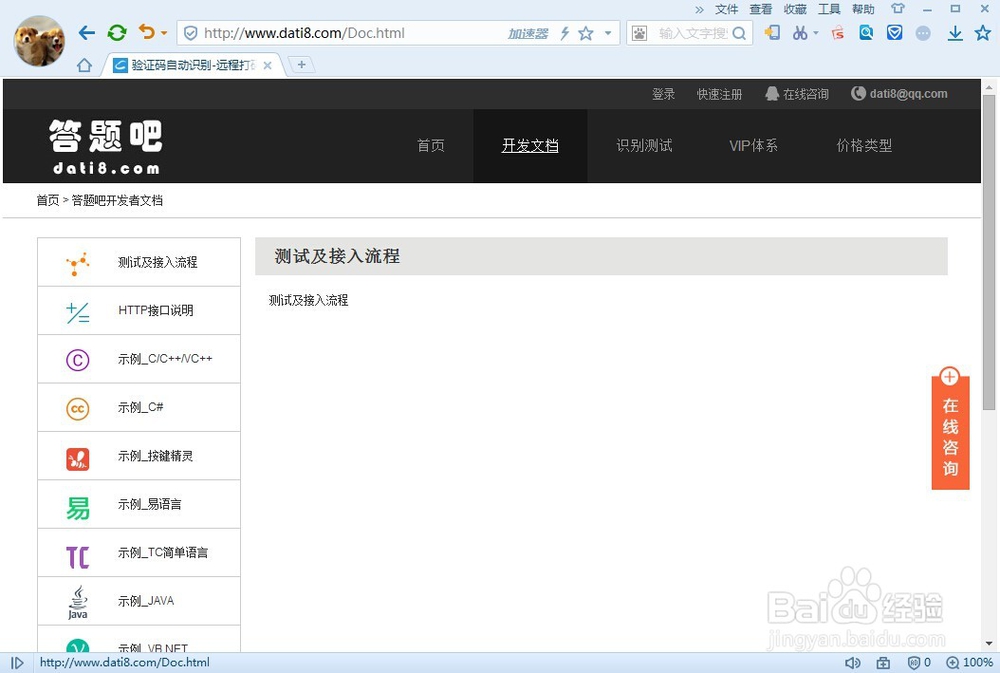Go to 首页 in navigation bar
The width and height of the screenshot is (1000, 673).
pyautogui.click(x=430, y=145)
